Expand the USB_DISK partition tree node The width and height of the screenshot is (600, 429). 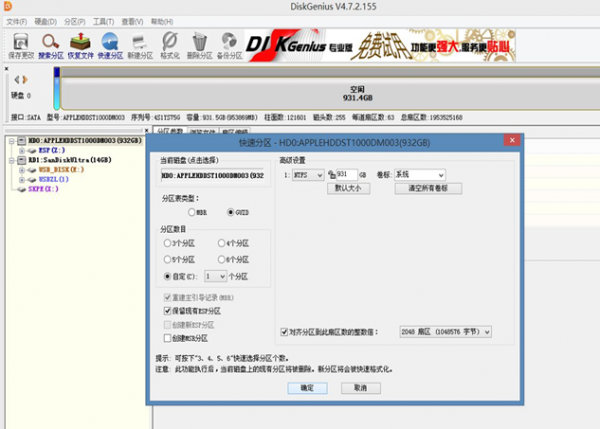[22, 170]
